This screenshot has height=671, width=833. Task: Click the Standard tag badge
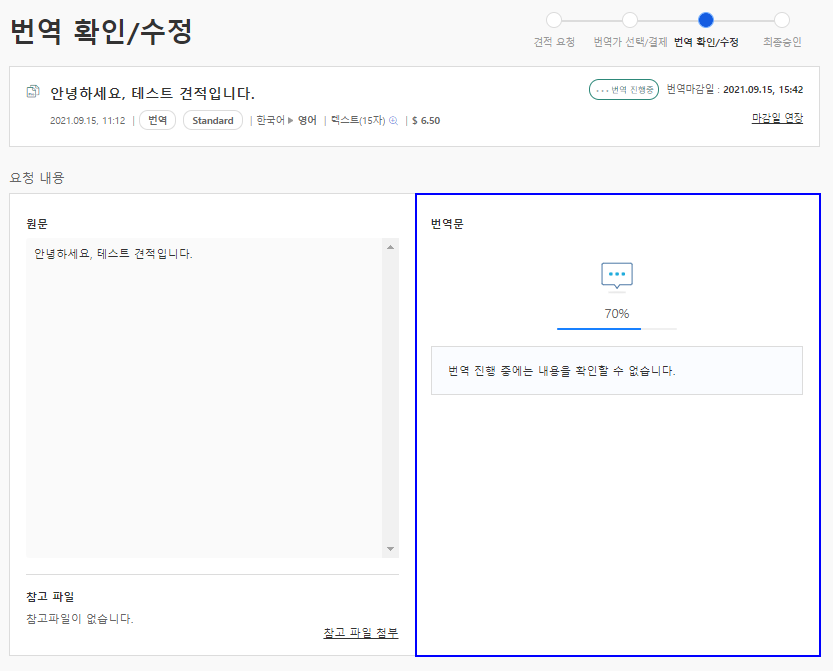212,120
